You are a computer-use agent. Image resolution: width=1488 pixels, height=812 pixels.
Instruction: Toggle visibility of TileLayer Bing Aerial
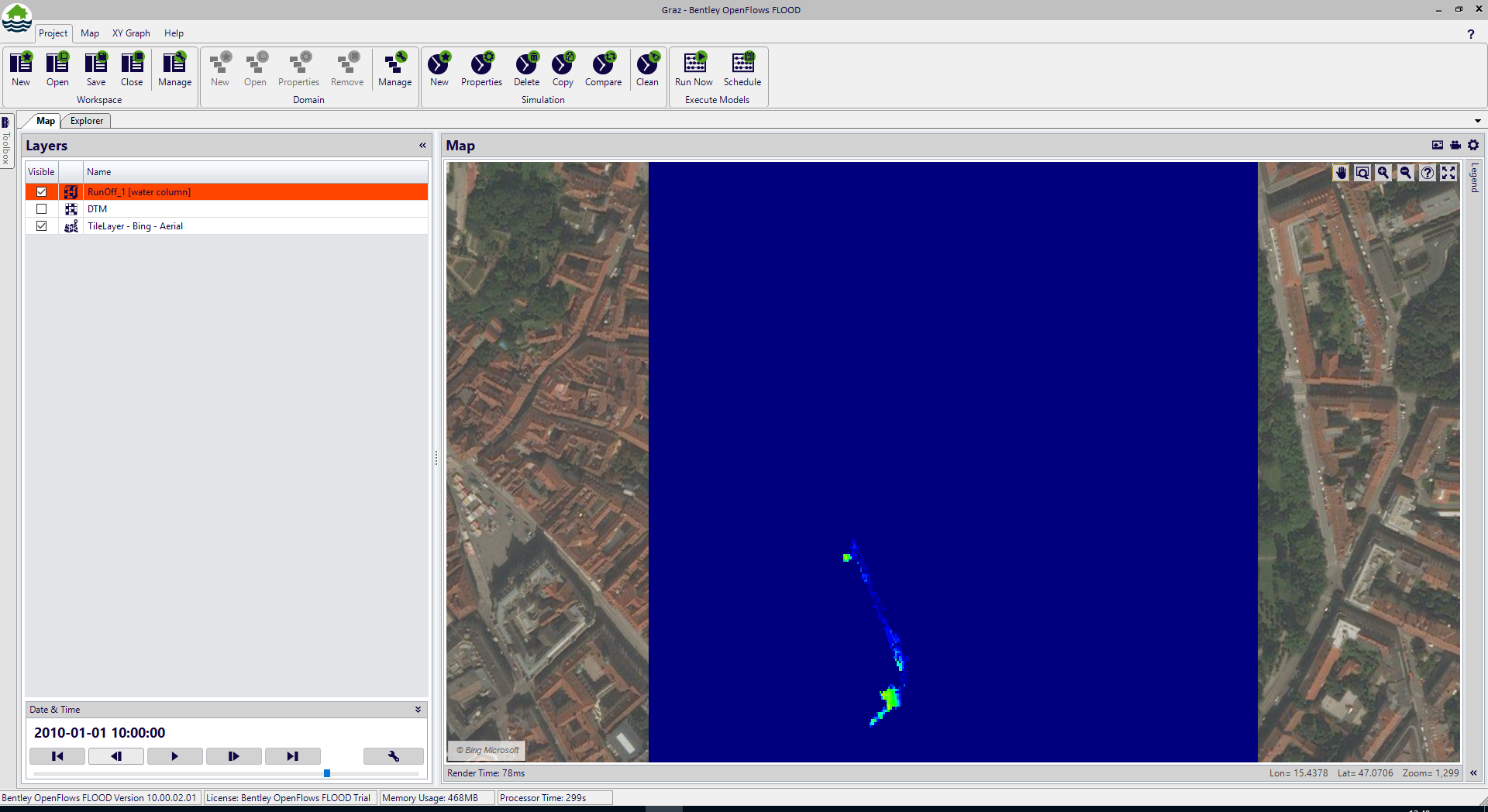point(42,226)
